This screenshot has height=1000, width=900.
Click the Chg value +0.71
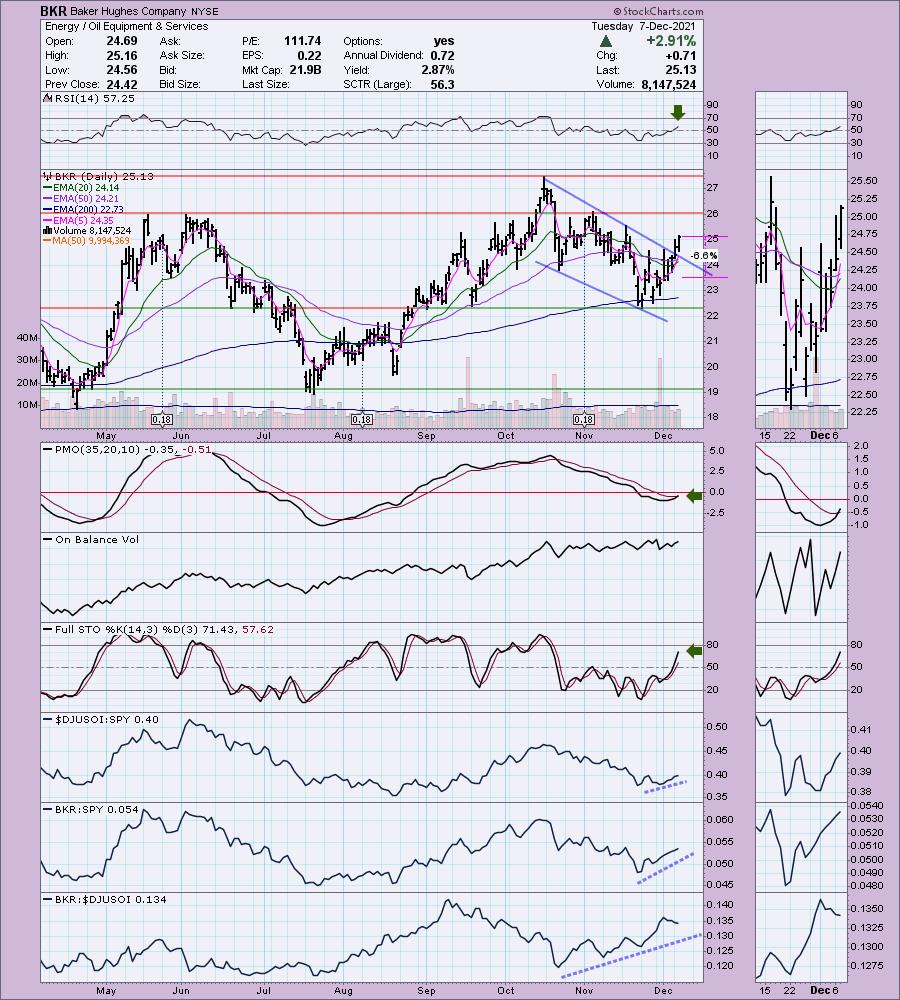682,55
